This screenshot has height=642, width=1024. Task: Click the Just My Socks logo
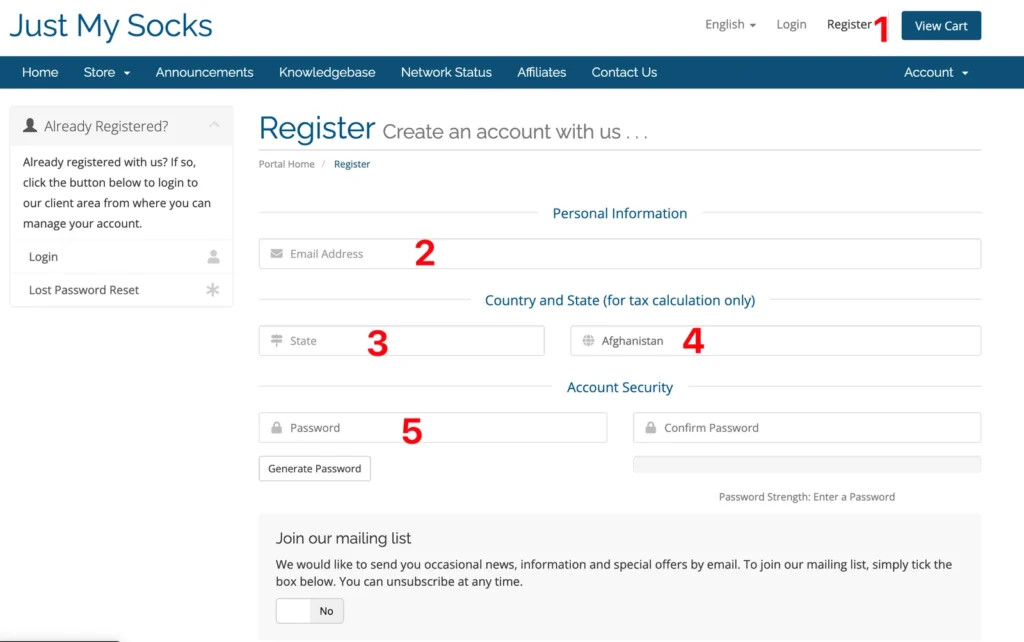tap(110, 26)
